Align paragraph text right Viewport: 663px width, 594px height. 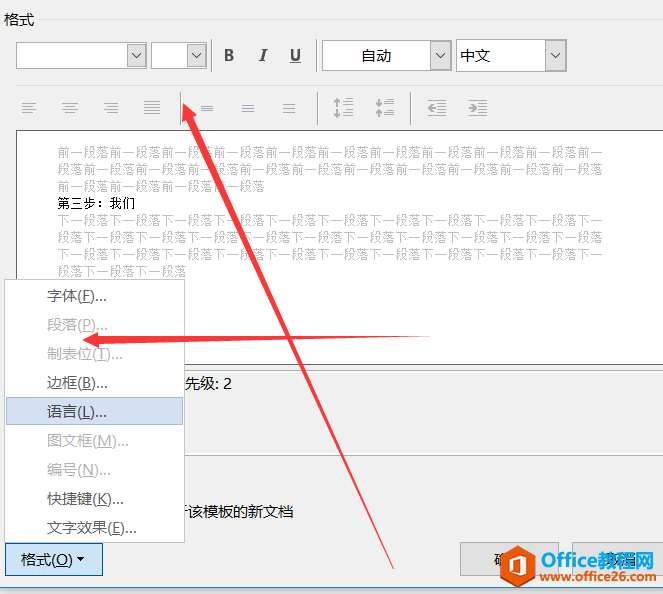111,108
